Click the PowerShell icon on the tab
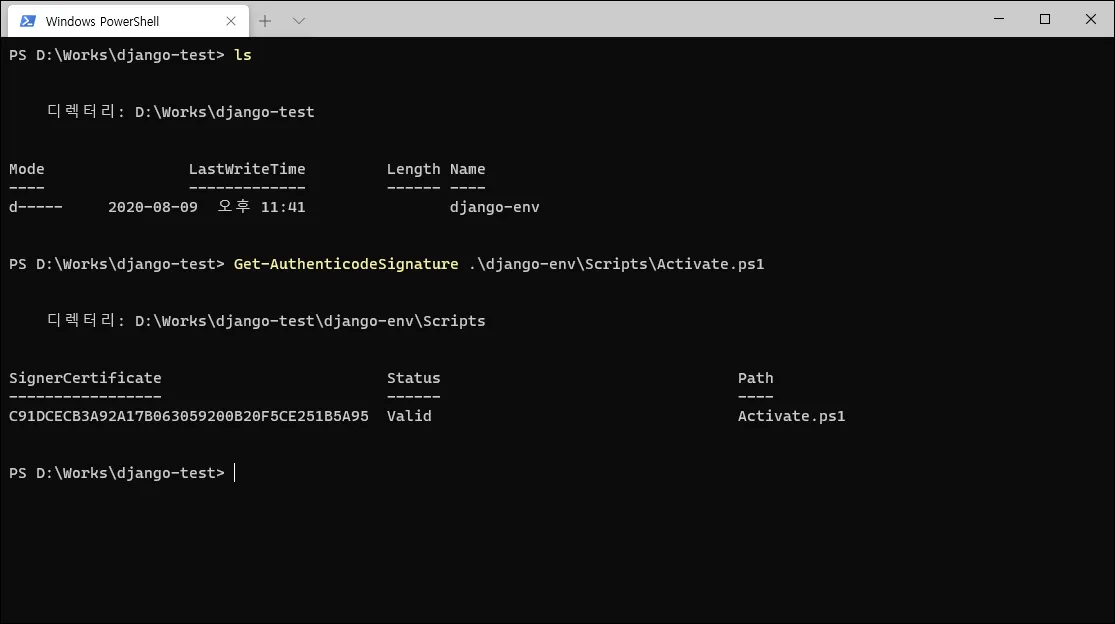Viewport: 1115px width, 624px height. tap(28, 21)
